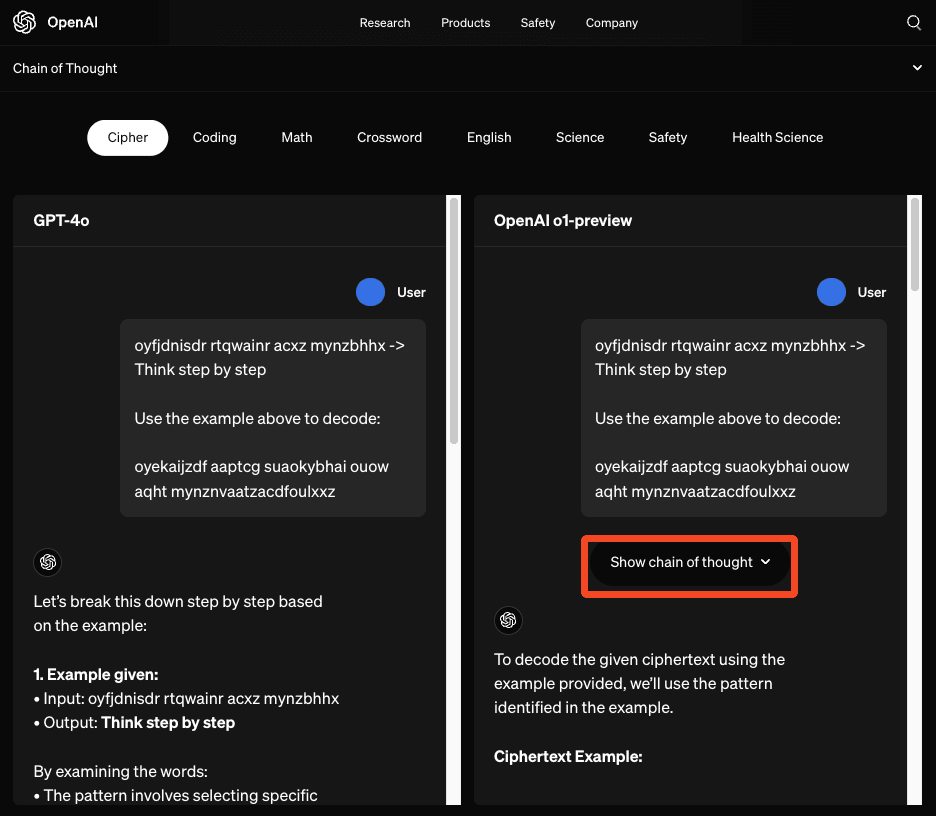Go to the Safety nav link

tap(538, 23)
